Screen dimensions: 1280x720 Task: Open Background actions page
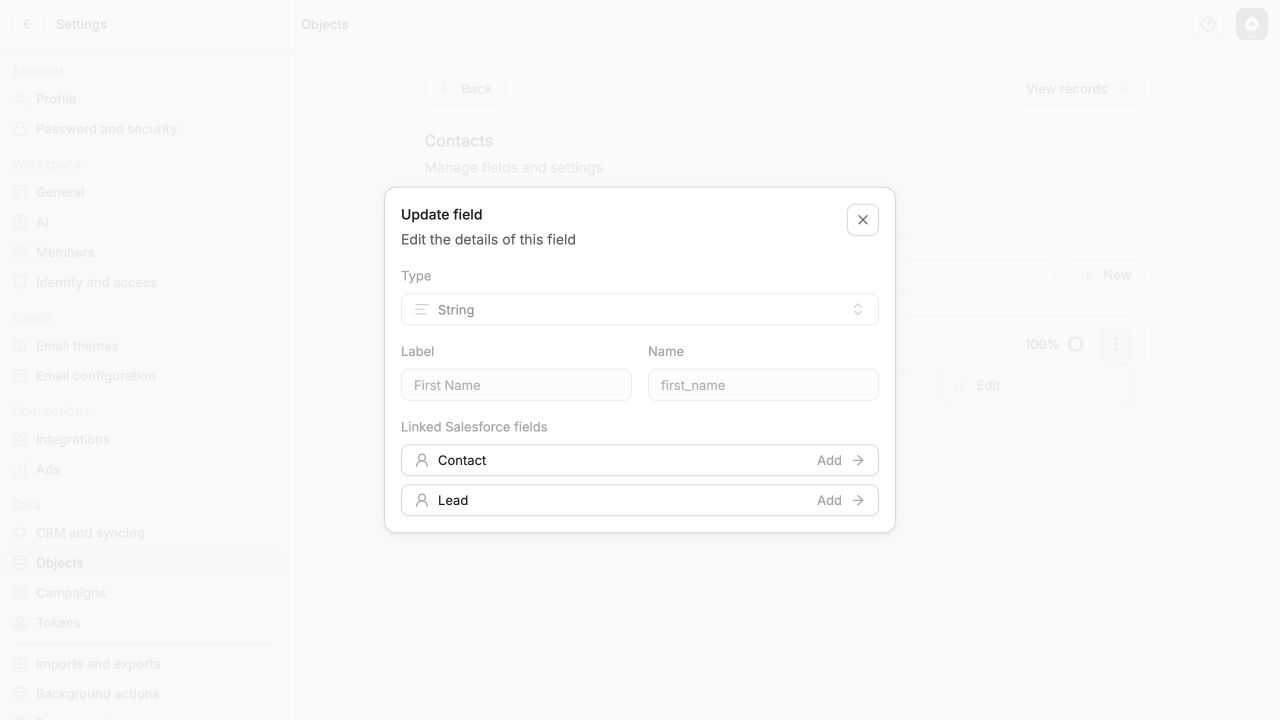click(x=145, y=694)
